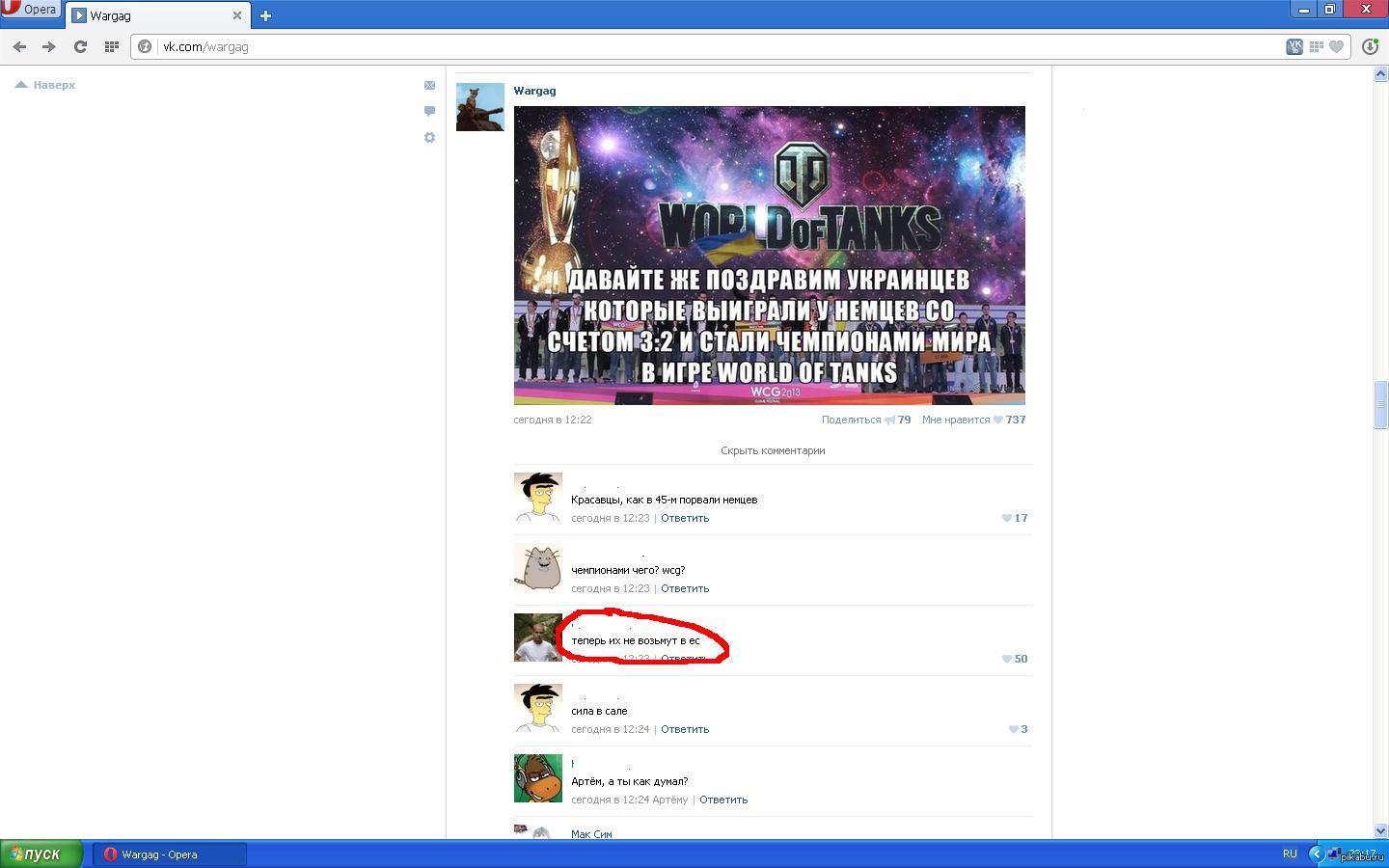Image resolution: width=1389 pixels, height=868 pixels.
Task: Open the Speed Dial grid icon
Action: (x=111, y=46)
